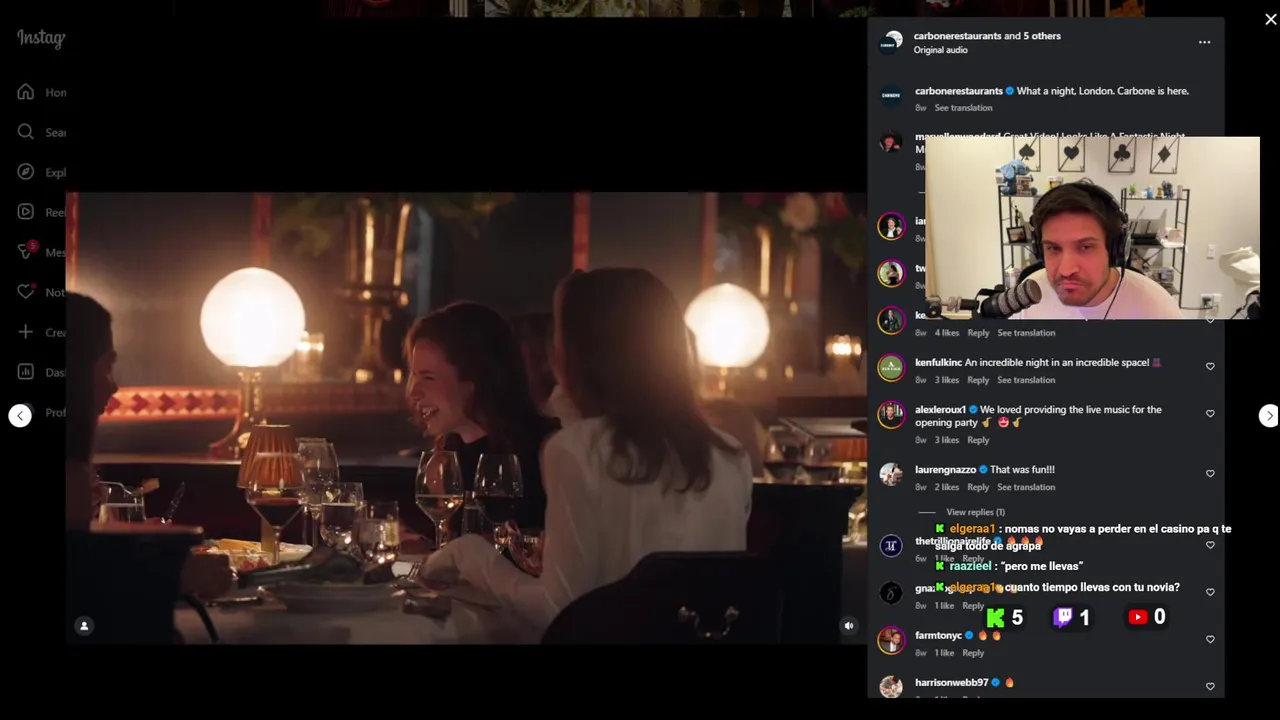
Task: View '2 likes' on laurengnazzo's comment
Action: 947,487
